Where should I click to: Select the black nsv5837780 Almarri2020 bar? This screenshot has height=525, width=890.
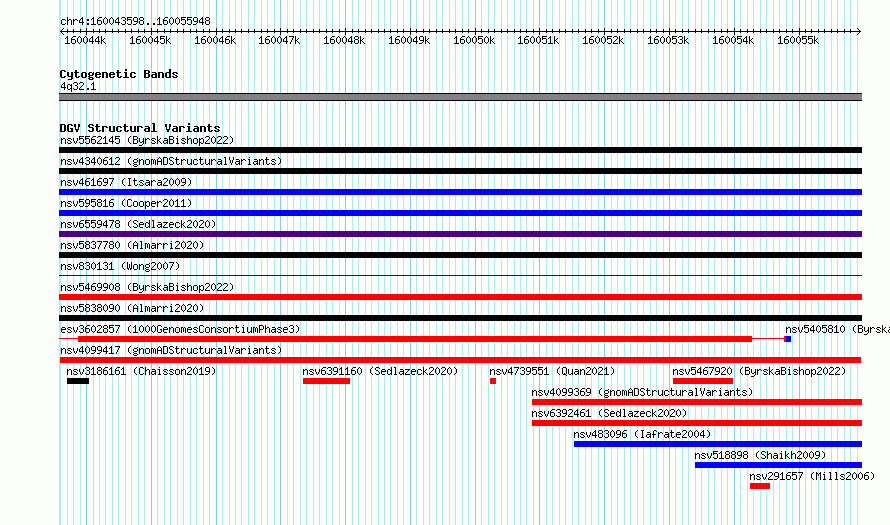point(460,255)
